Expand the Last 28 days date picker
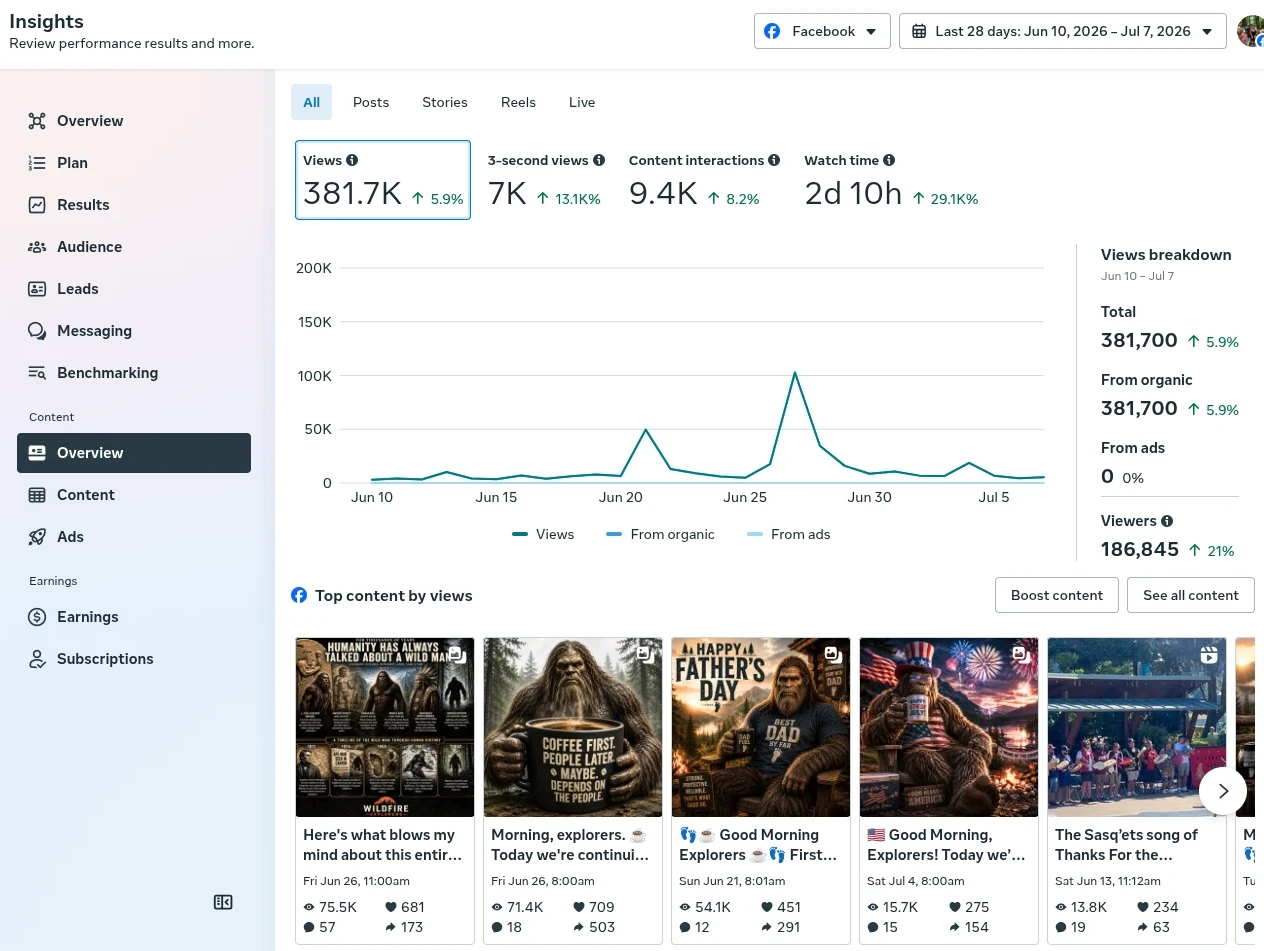 coord(1062,31)
